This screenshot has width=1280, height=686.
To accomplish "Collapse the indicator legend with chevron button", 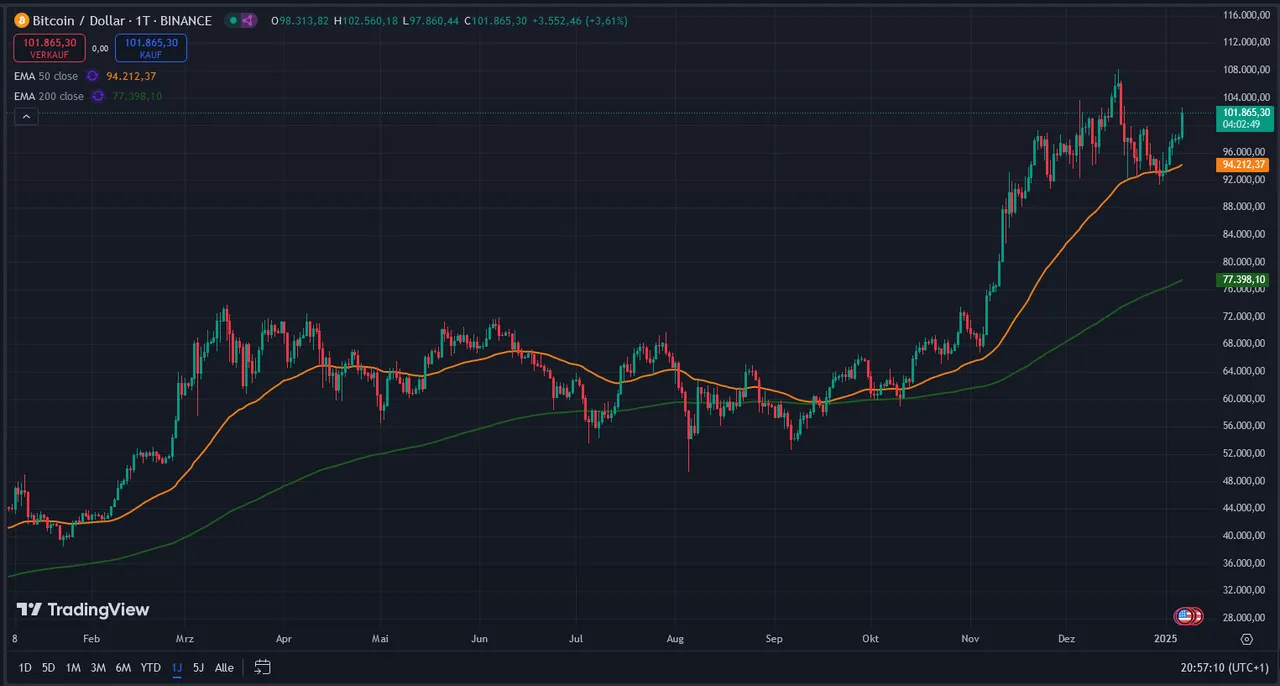I will click(x=27, y=117).
